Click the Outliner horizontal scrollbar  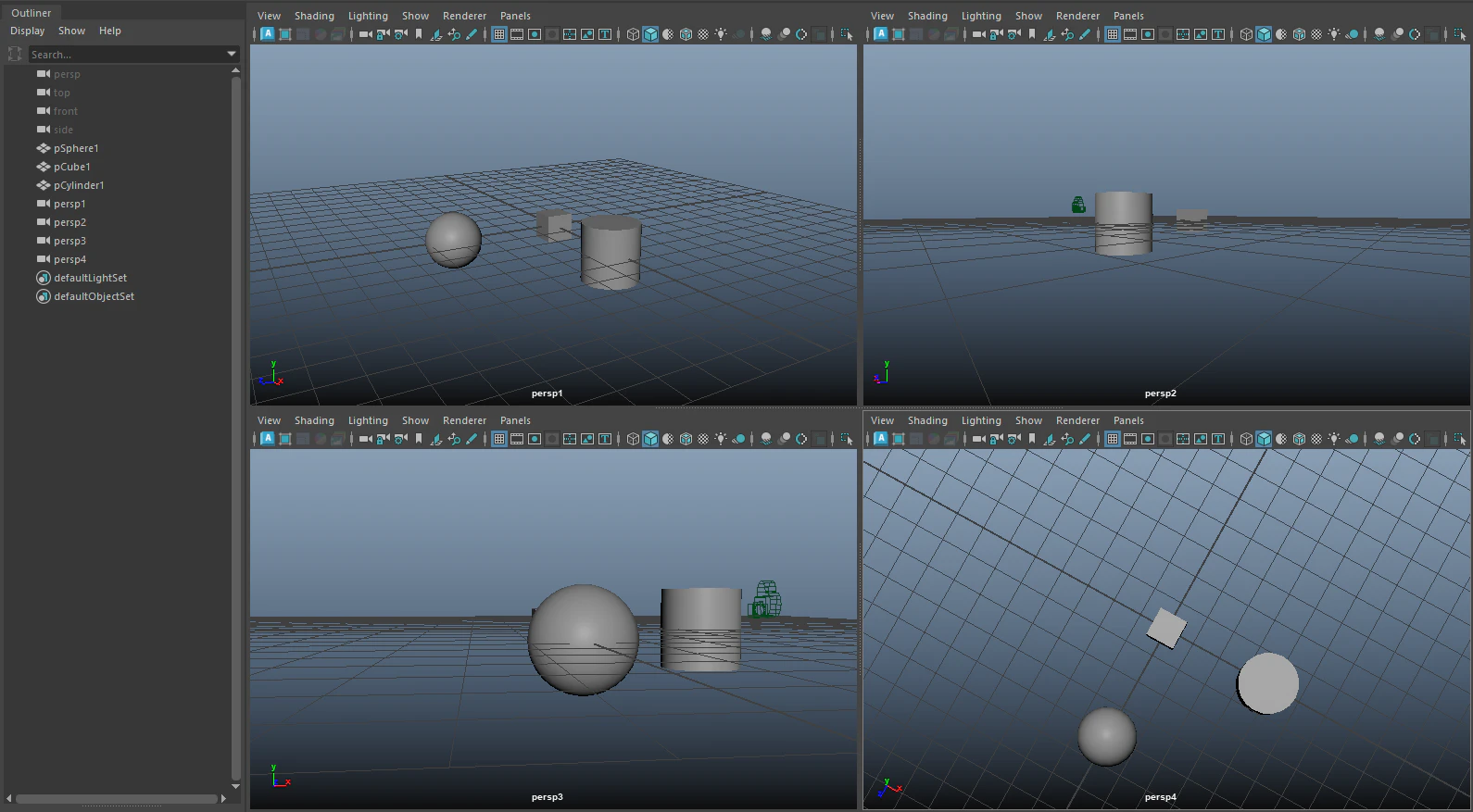pos(117,798)
